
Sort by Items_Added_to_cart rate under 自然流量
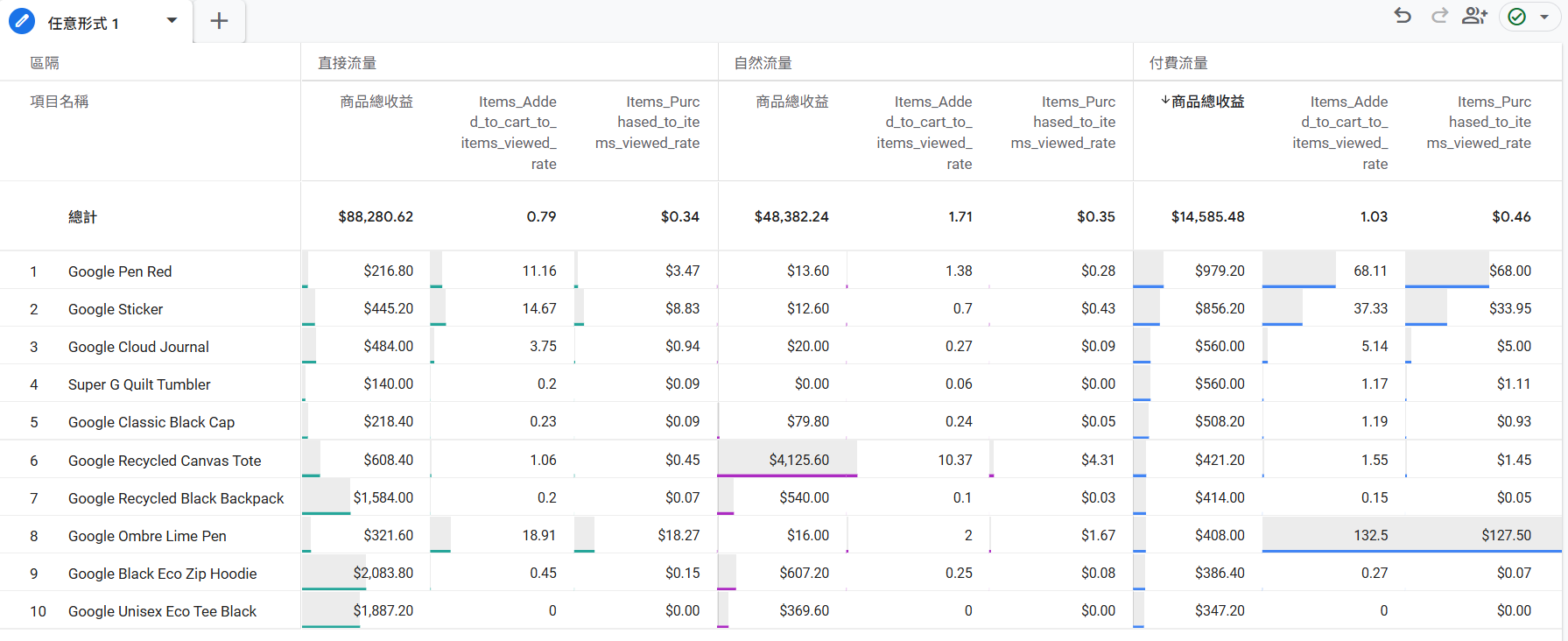pyautogui.click(x=925, y=132)
